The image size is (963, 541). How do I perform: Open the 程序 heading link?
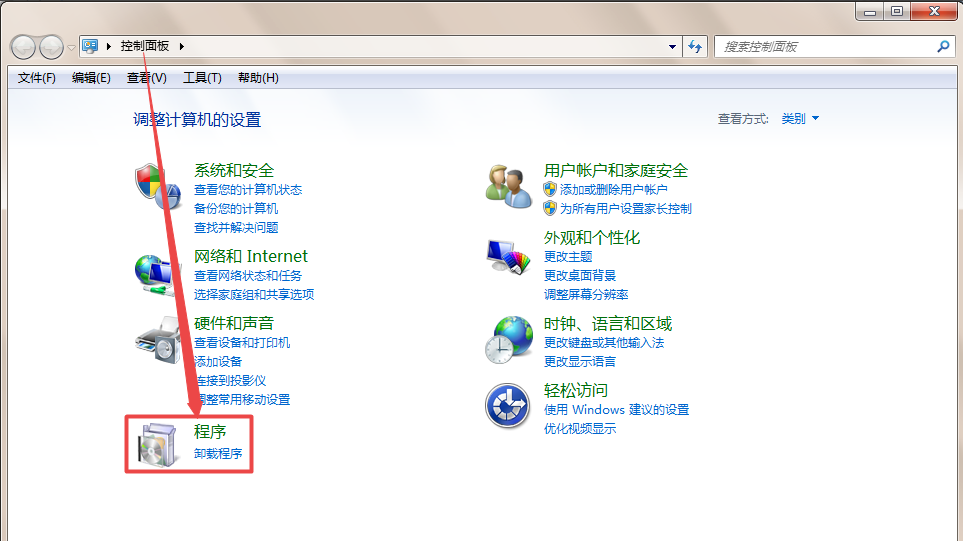[210, 432]
